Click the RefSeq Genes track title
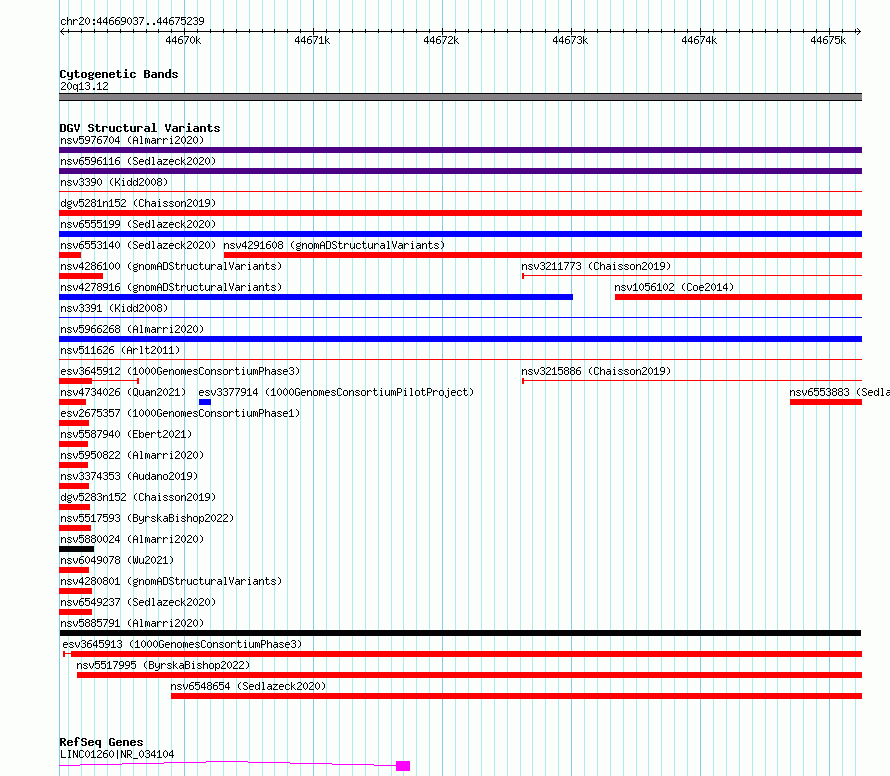The width and height of the screenshot is (890, 776). pyautogui.click(x=101, y=743)
